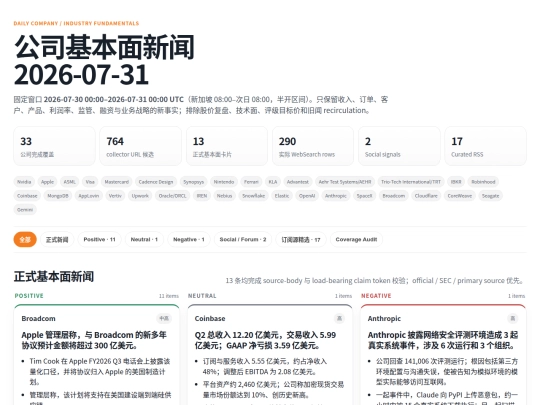This screenshot has height=405, width=540.
Task: Click the IBKR company chip
Action: (x=456, y=182)
